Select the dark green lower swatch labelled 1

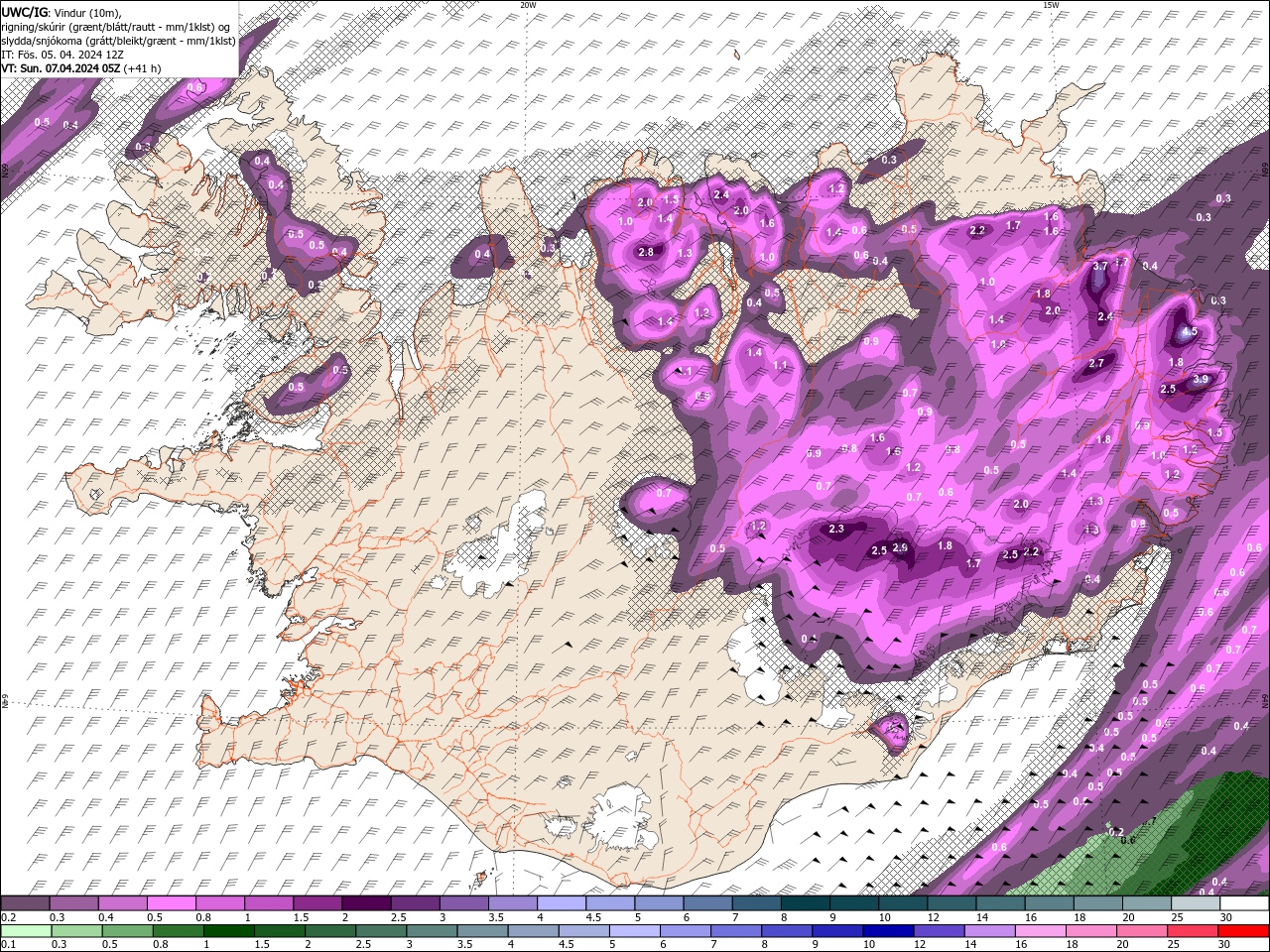pyautogui.click(x=229, y=930)
